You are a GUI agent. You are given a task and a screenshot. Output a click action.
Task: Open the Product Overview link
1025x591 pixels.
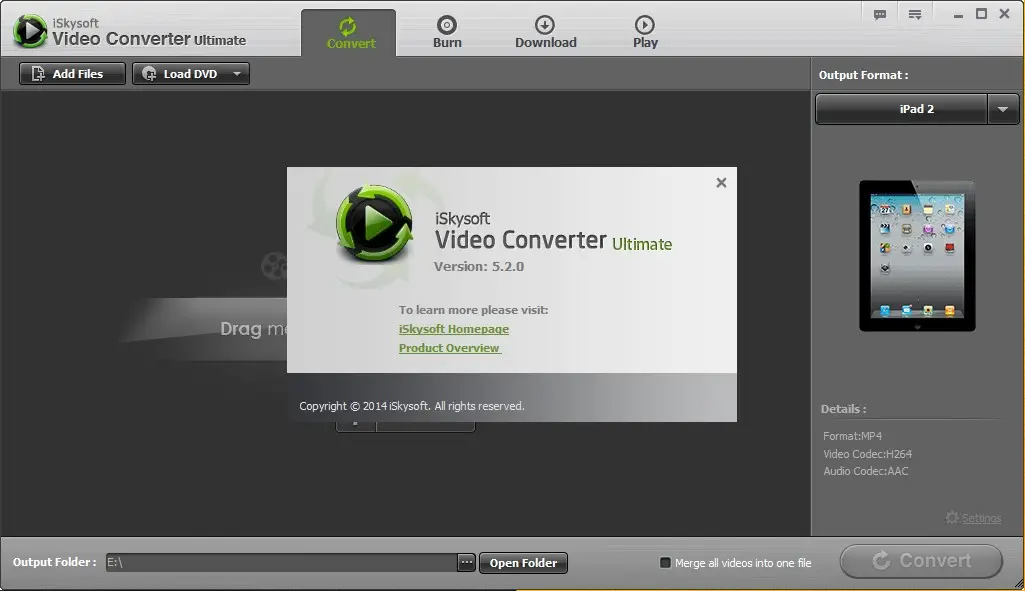[449, 348]
